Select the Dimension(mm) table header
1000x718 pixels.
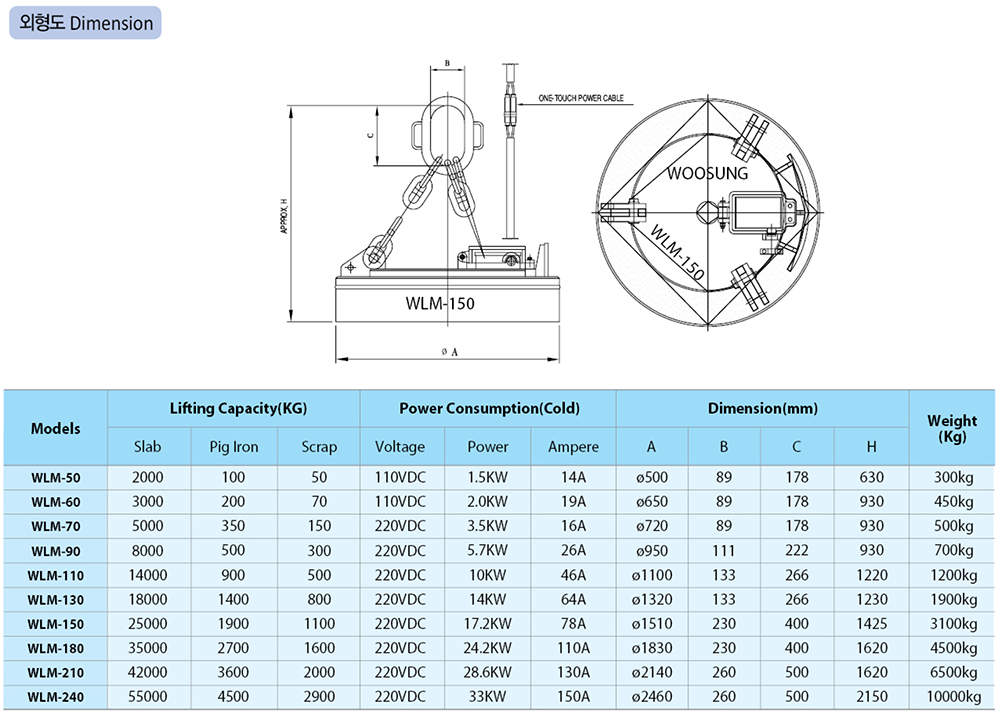pos(762,408)
